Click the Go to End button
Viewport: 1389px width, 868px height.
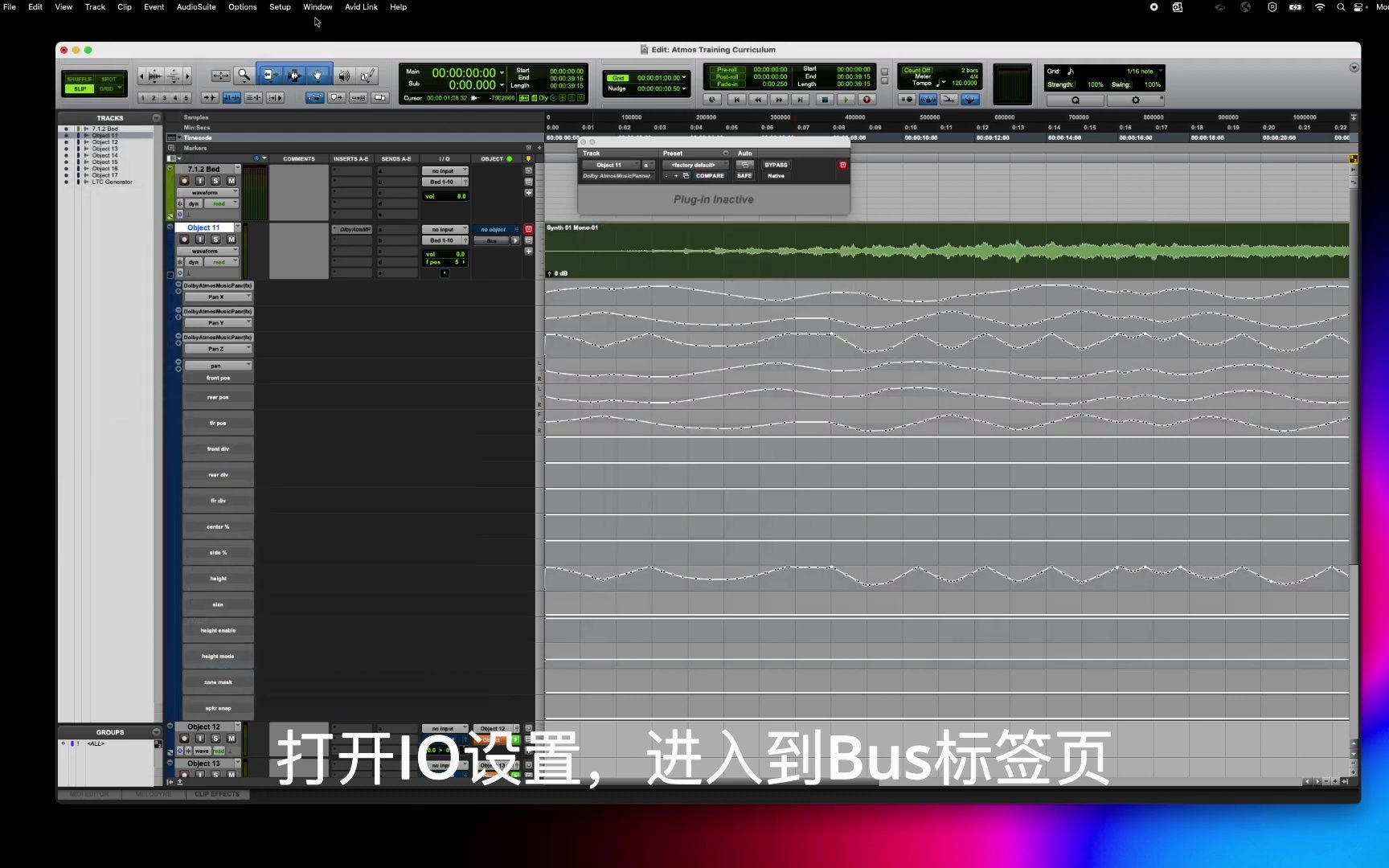(801, 100)
